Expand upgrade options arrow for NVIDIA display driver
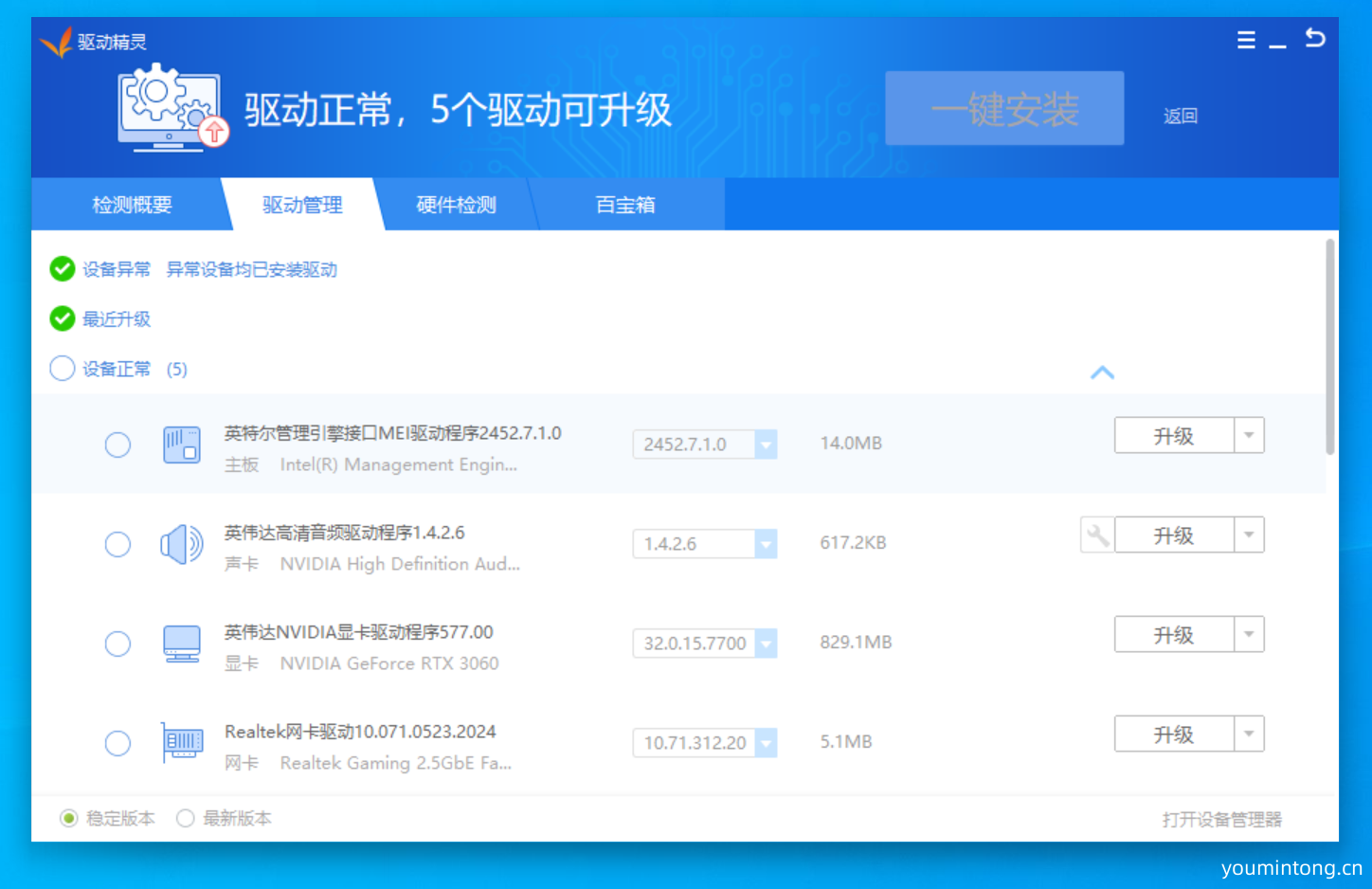 [x=1249, y=634]
